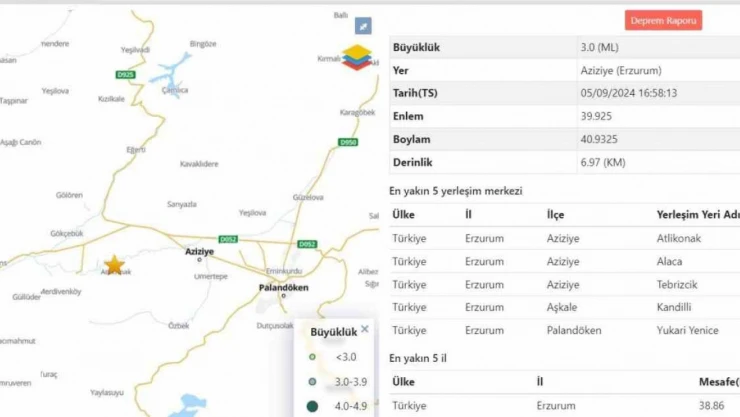Click the İlçe column header
The height and width of the screenshot is (417, 740).
pyautogui.click(x=555, y=214)
